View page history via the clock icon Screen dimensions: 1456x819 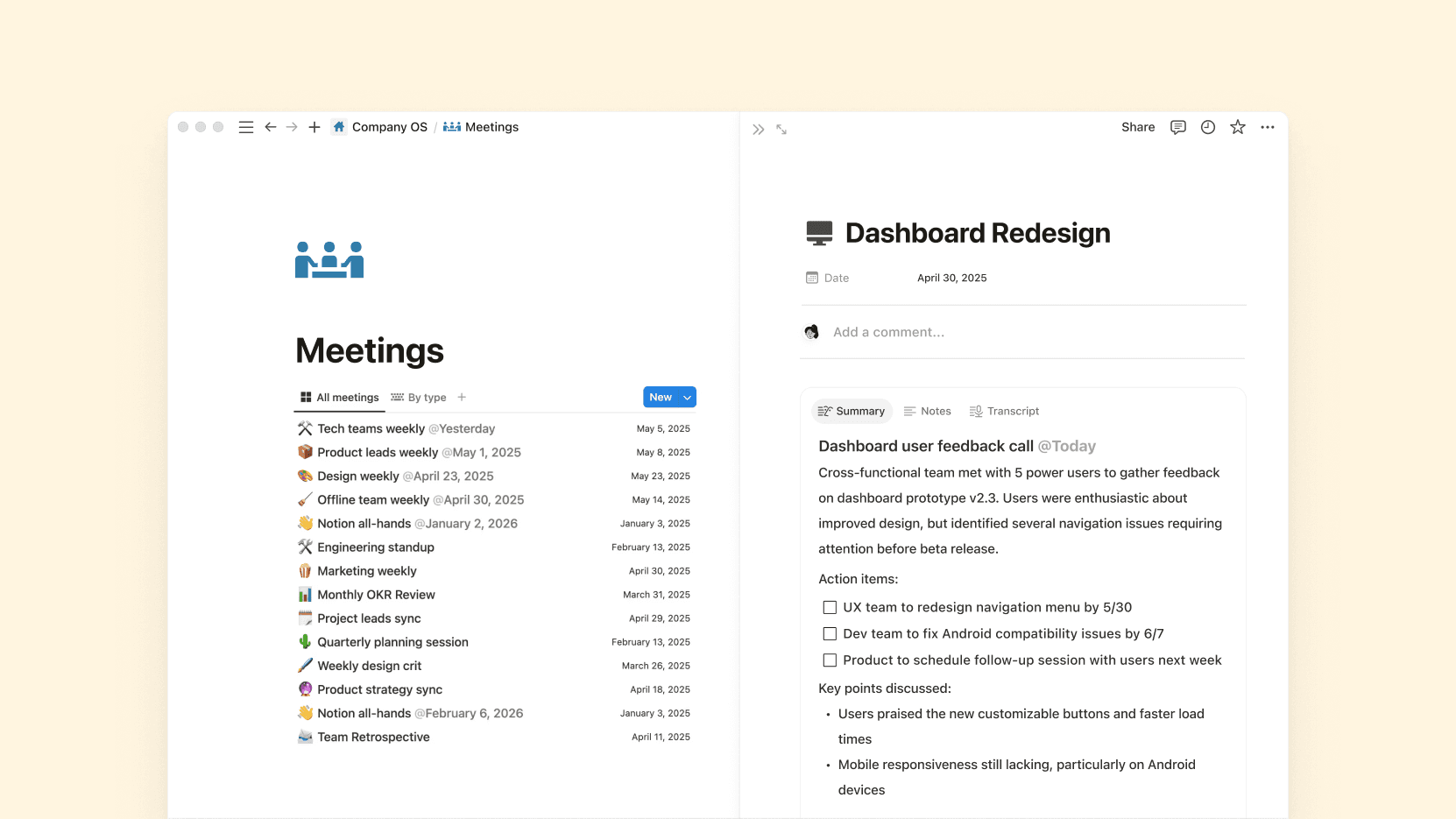(1207, 127)
